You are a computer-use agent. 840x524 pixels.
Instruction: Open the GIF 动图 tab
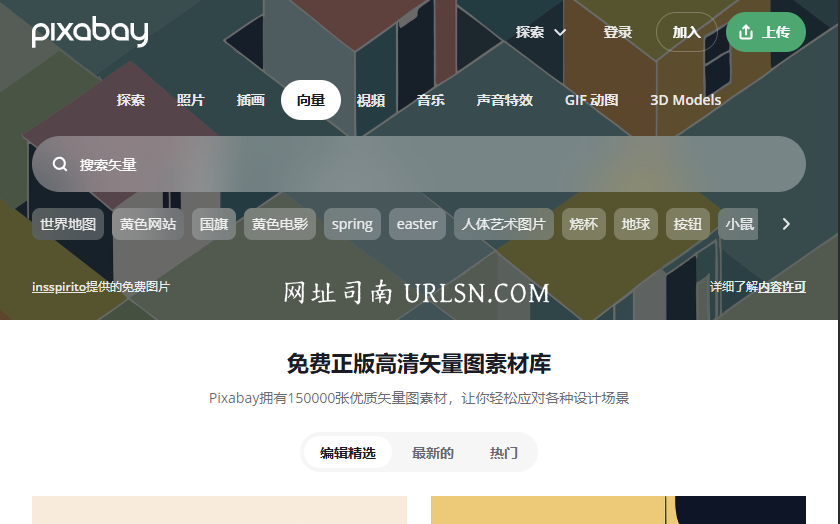coord(591,100)
